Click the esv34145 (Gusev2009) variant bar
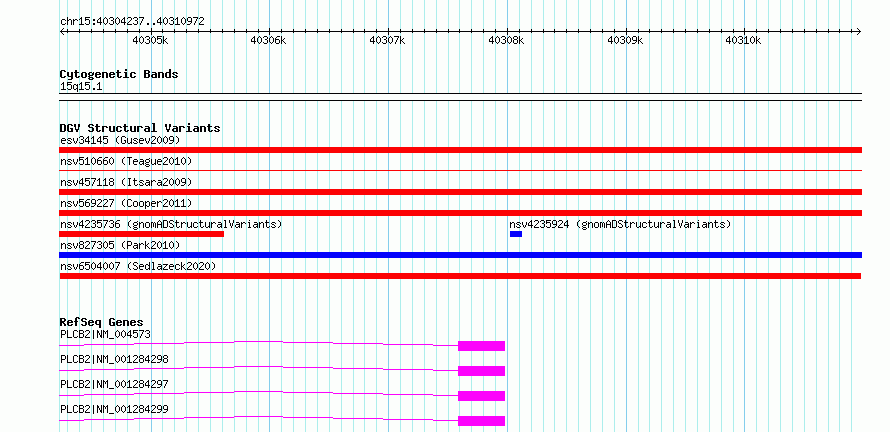Viewport: 890px width, 432px height. (460, 150)
